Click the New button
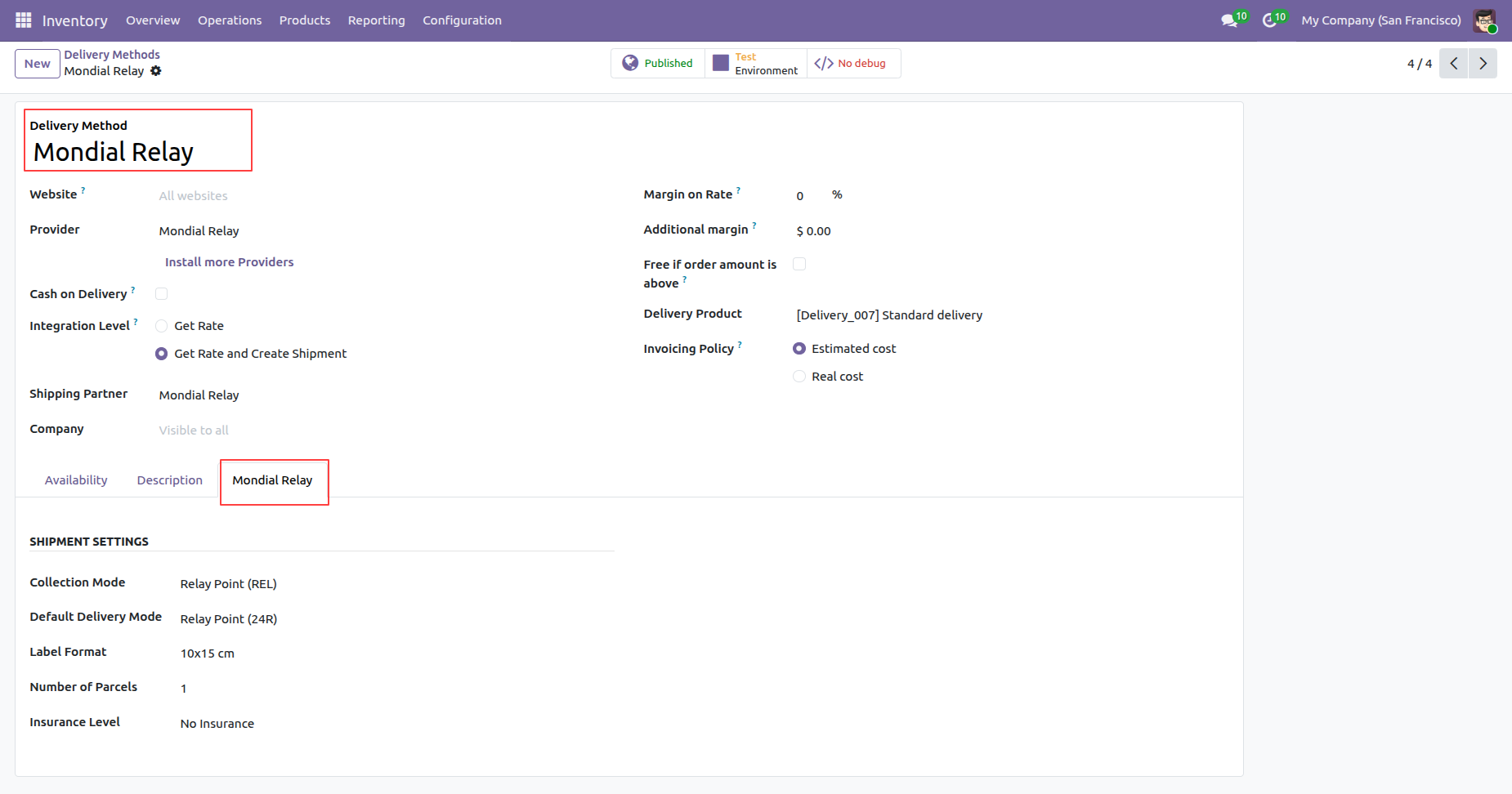Image resolution: width=1512 pixels, height=794 pixels. [38, 64]
